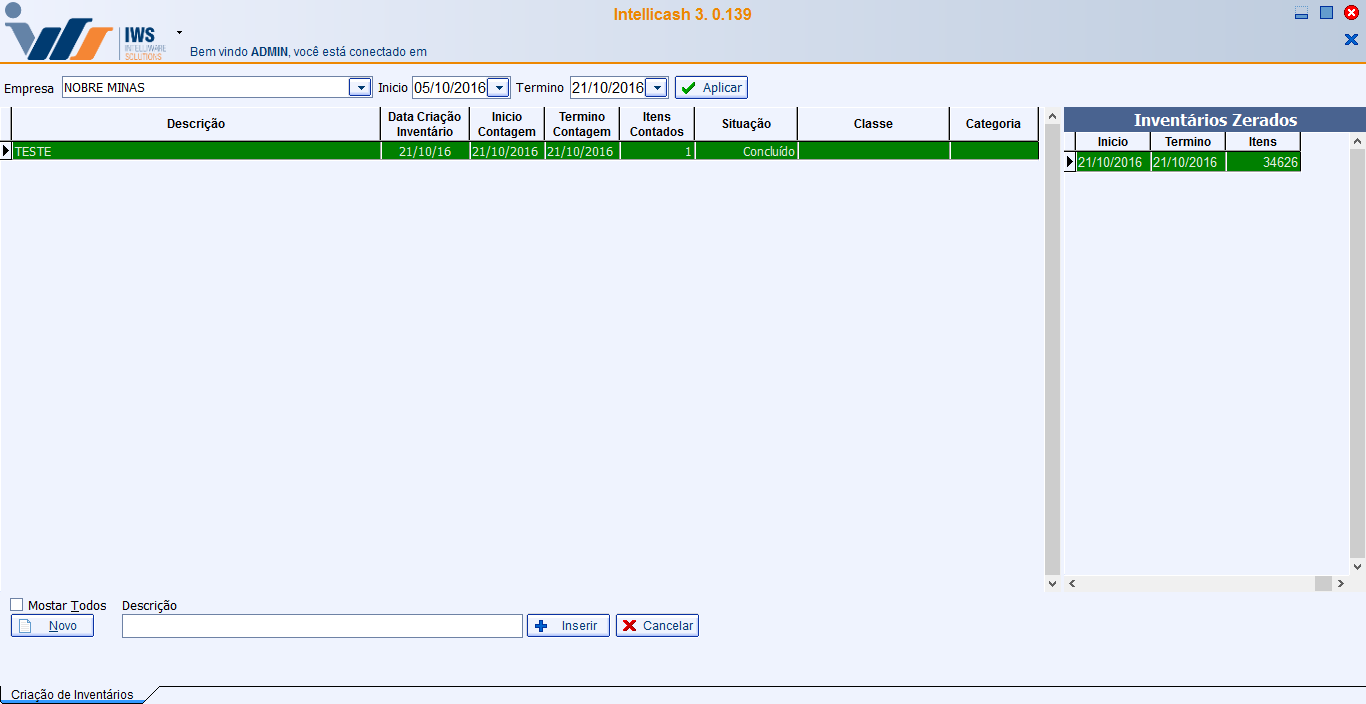Viewport: 1366px width, 704px height.
Task: Click the Empresa field showing NOBRE MINAS
Action: click(x=205, y=88)
